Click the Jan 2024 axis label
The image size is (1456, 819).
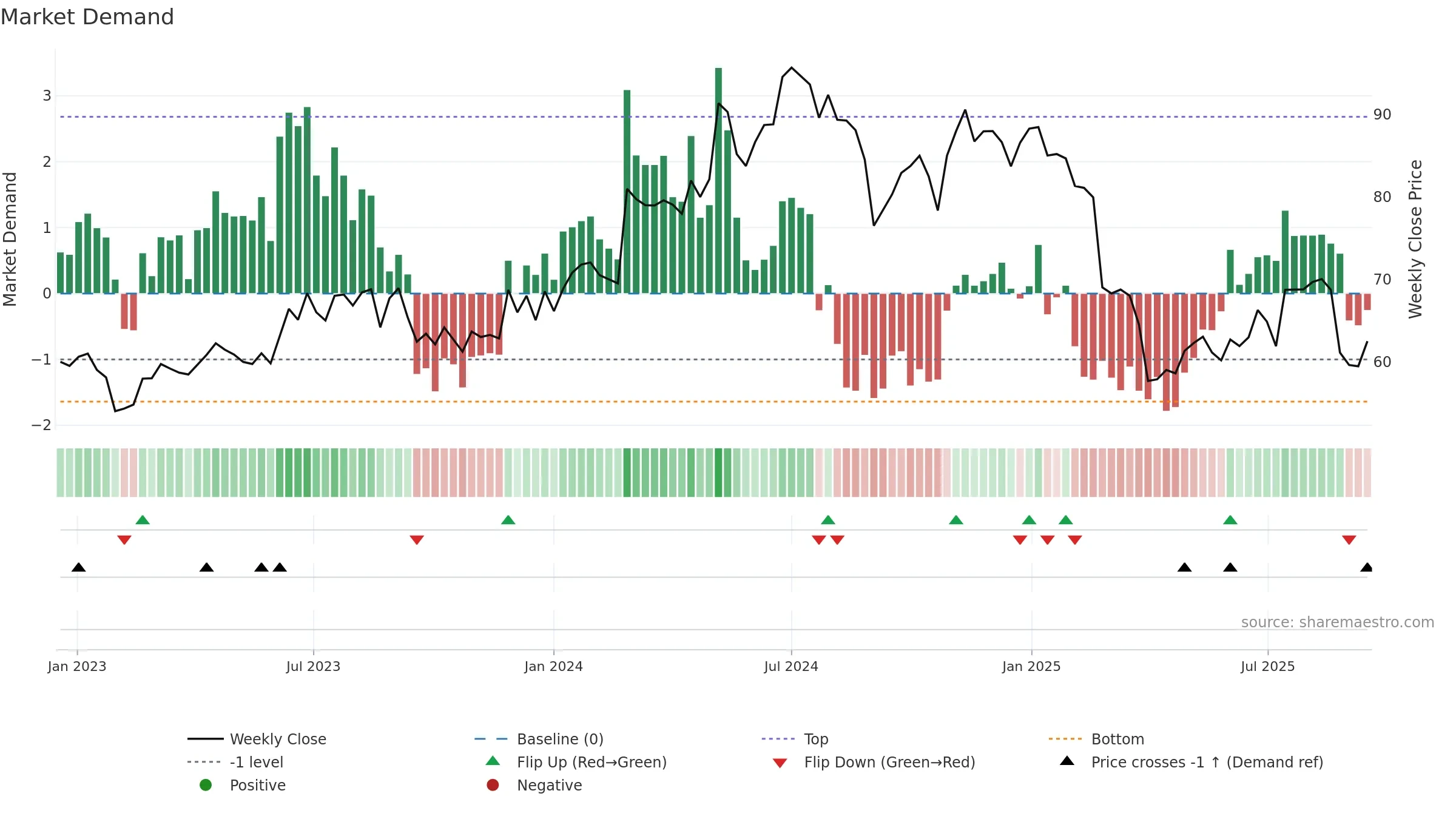[x=553, y=666]
